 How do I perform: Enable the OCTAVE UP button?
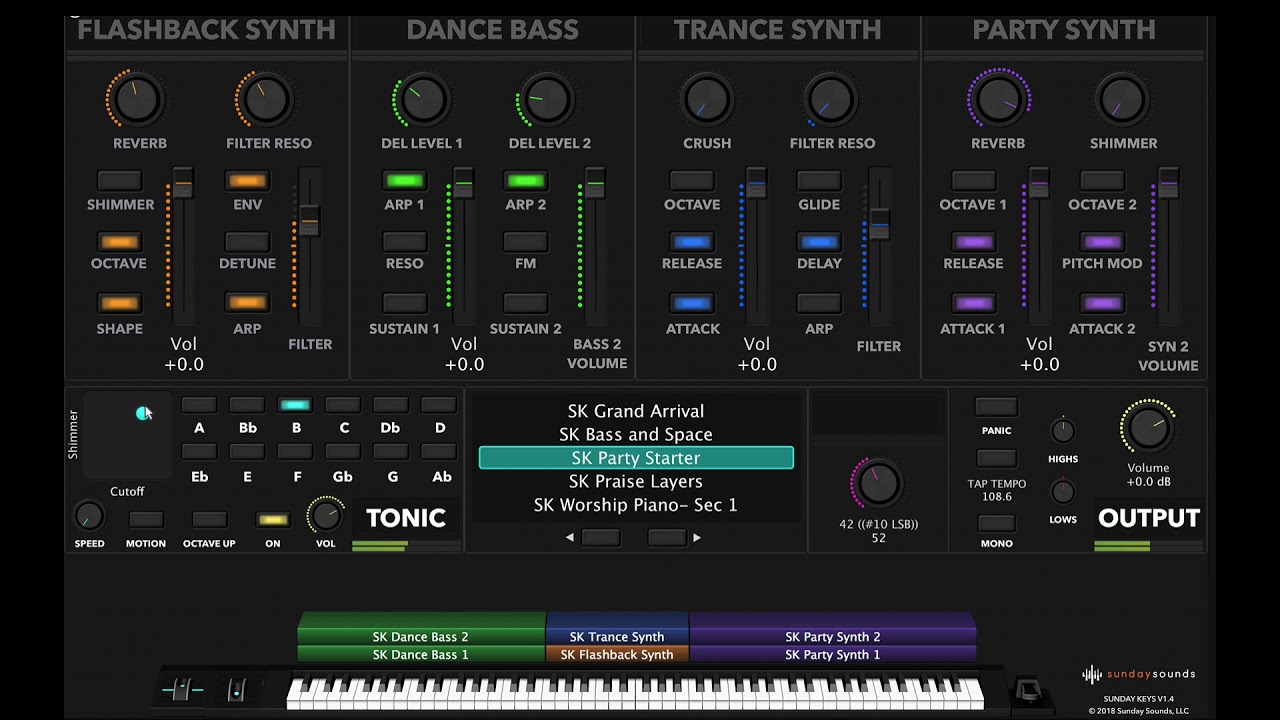pos(209,520)
